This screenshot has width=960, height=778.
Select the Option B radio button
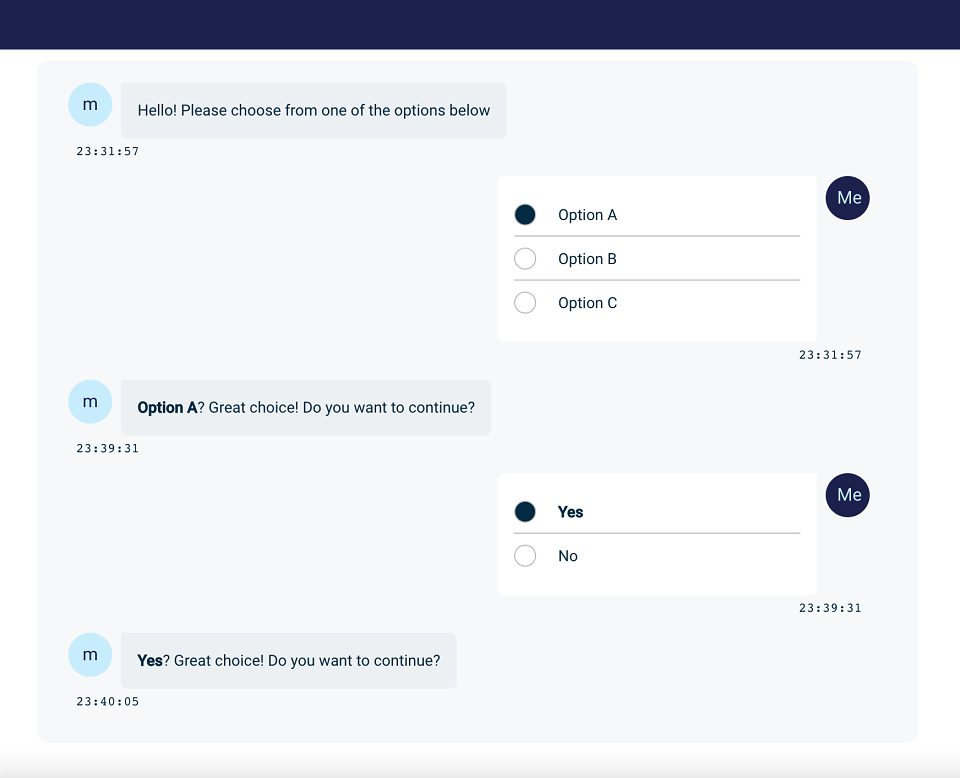[525, 259]
